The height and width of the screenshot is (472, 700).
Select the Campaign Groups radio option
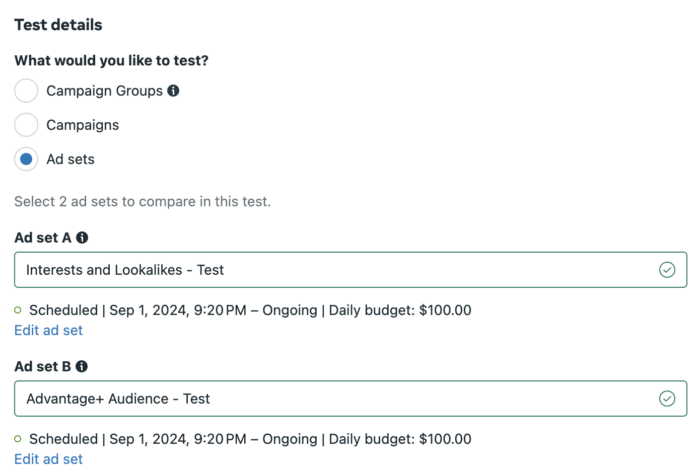pyautogui.click(x=26, y=91)
